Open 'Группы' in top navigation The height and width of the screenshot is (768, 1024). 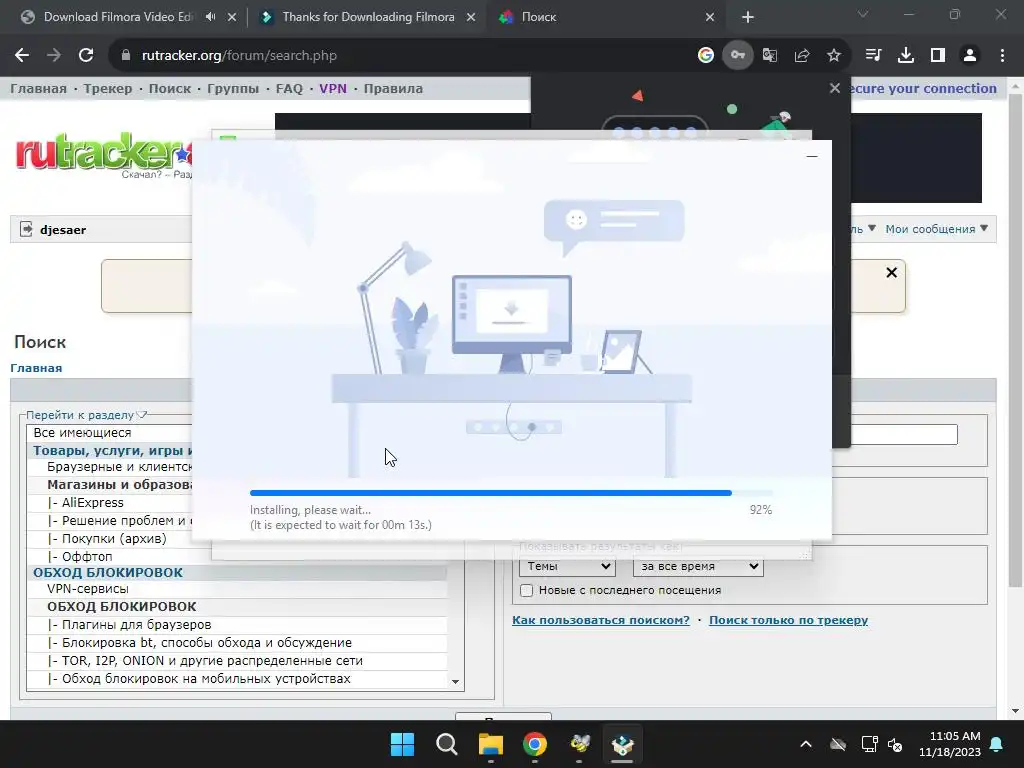pyautogui.click(x=233, y=88)
